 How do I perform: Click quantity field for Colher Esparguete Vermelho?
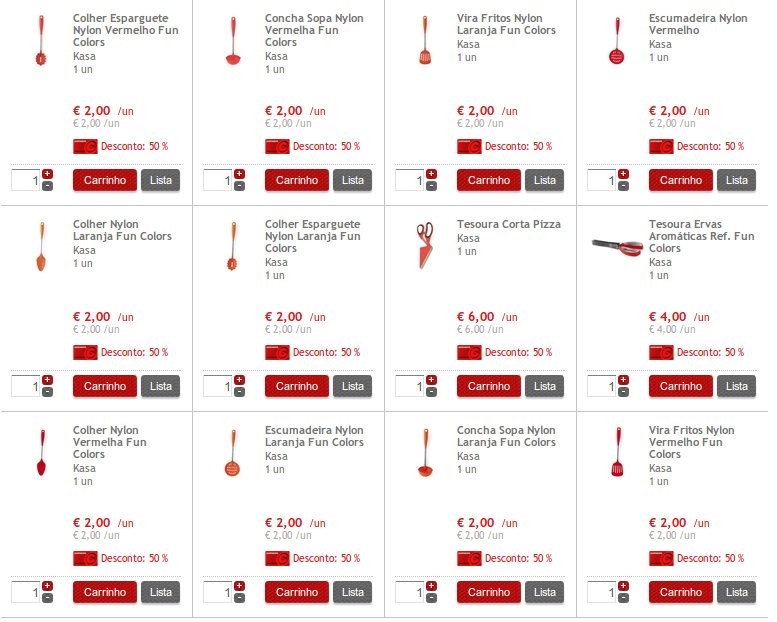click(26, 181)
